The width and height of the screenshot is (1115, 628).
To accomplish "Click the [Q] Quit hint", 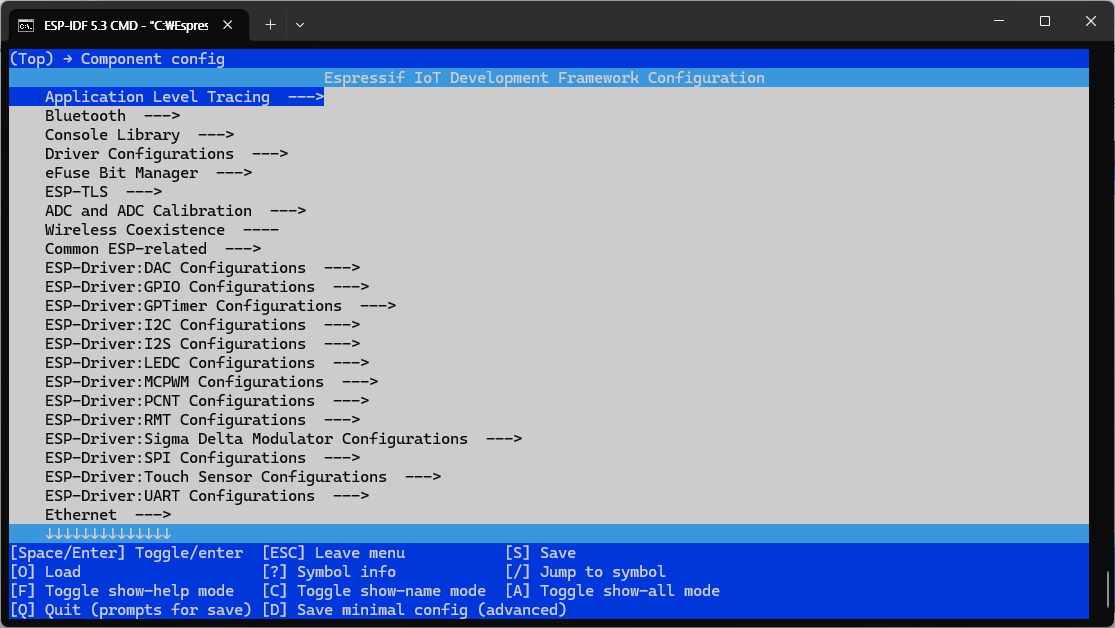I will 131,610.
